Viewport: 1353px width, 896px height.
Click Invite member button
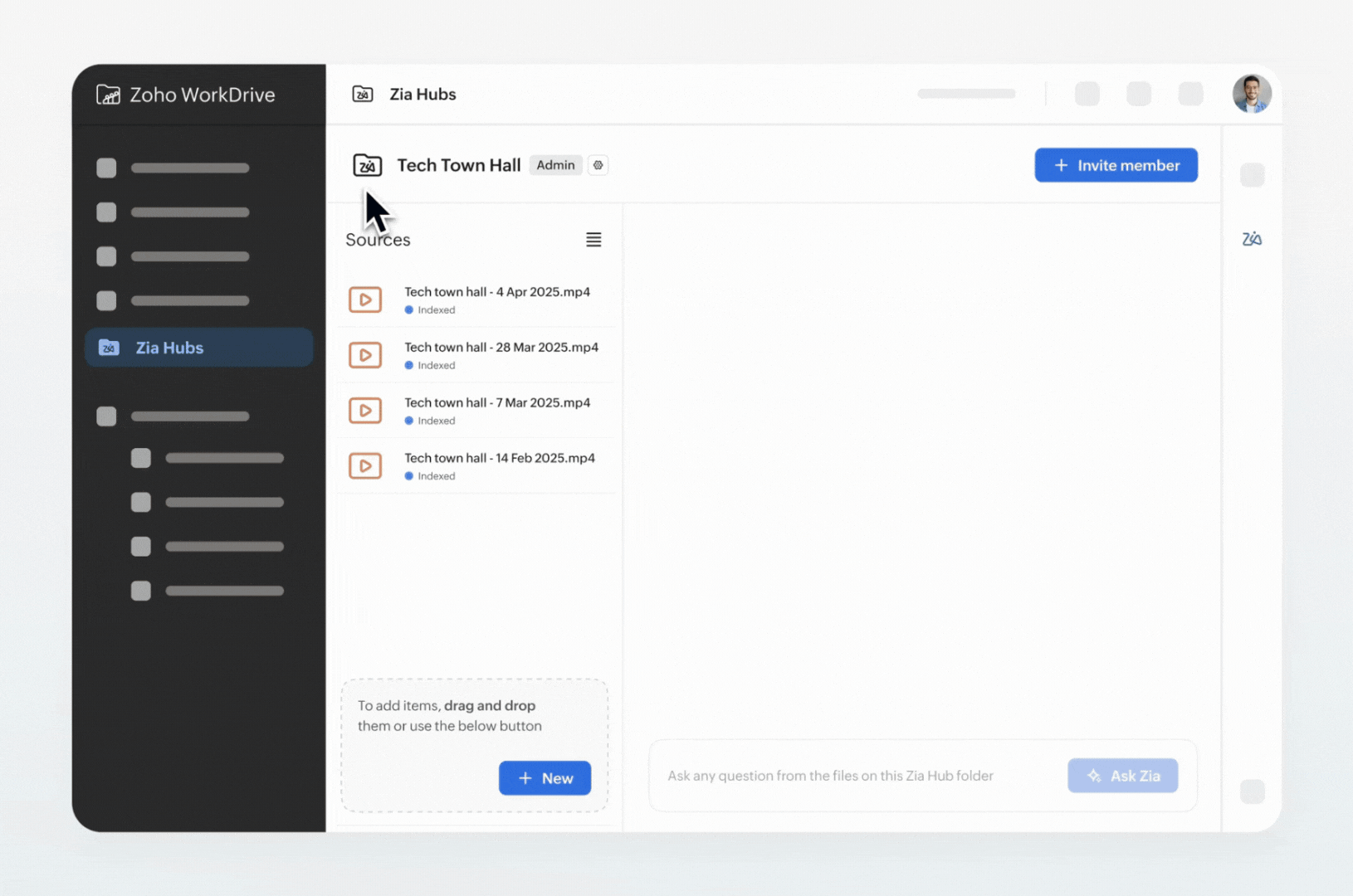(1116, 165)
